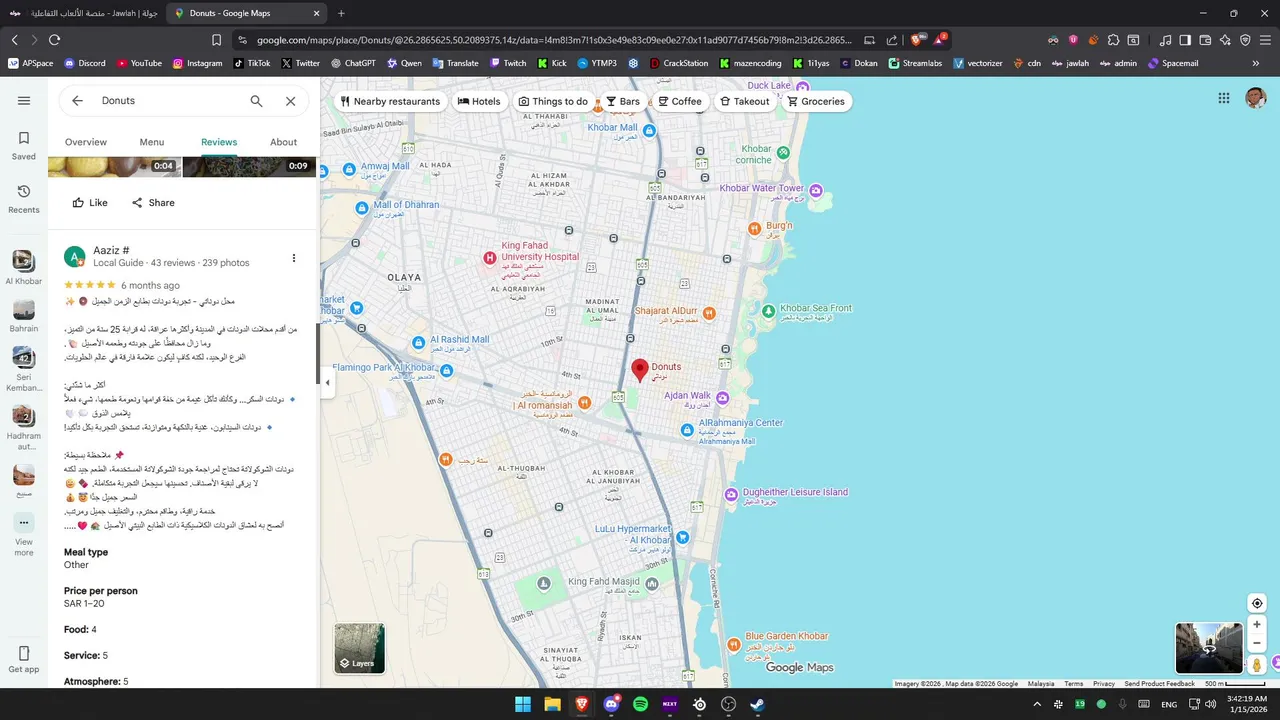Select the Reviews tab
The height and width of the screenshot is (720, 1280).
click(x=219, y=142)
